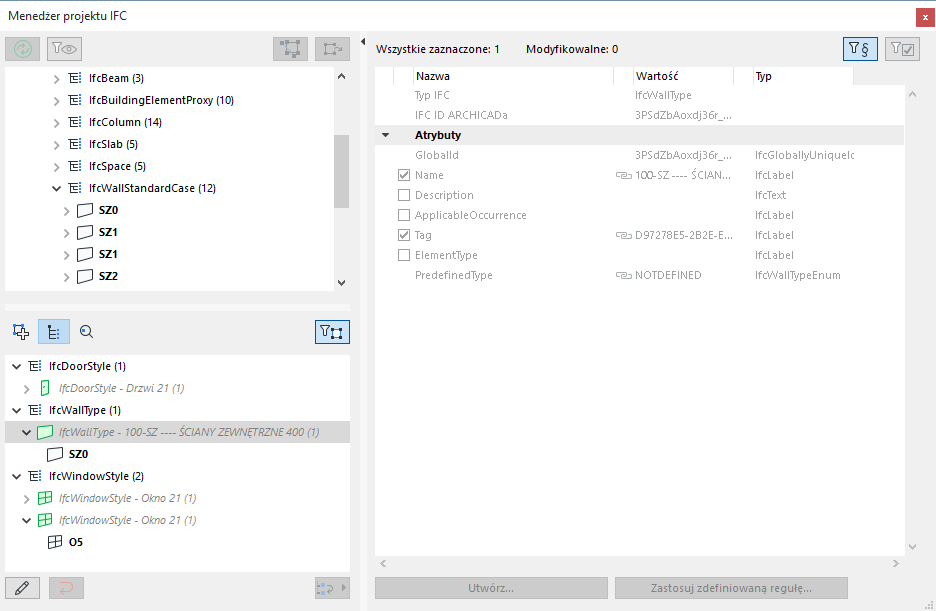
Task: Uncheck the Tag attribute checkbox
Action: coord(404,235)
